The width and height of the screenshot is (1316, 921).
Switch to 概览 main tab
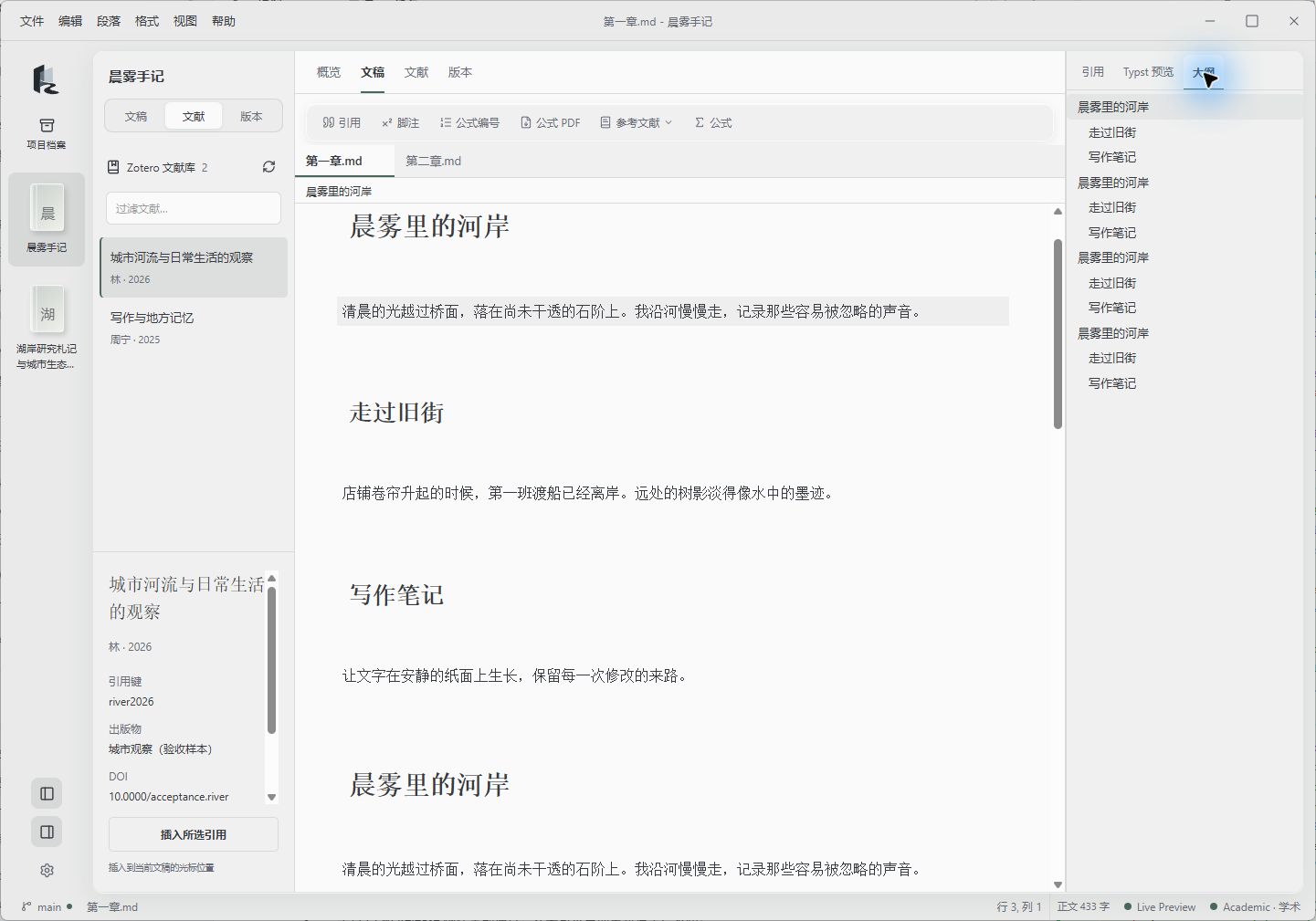click(x=329, y=72)
